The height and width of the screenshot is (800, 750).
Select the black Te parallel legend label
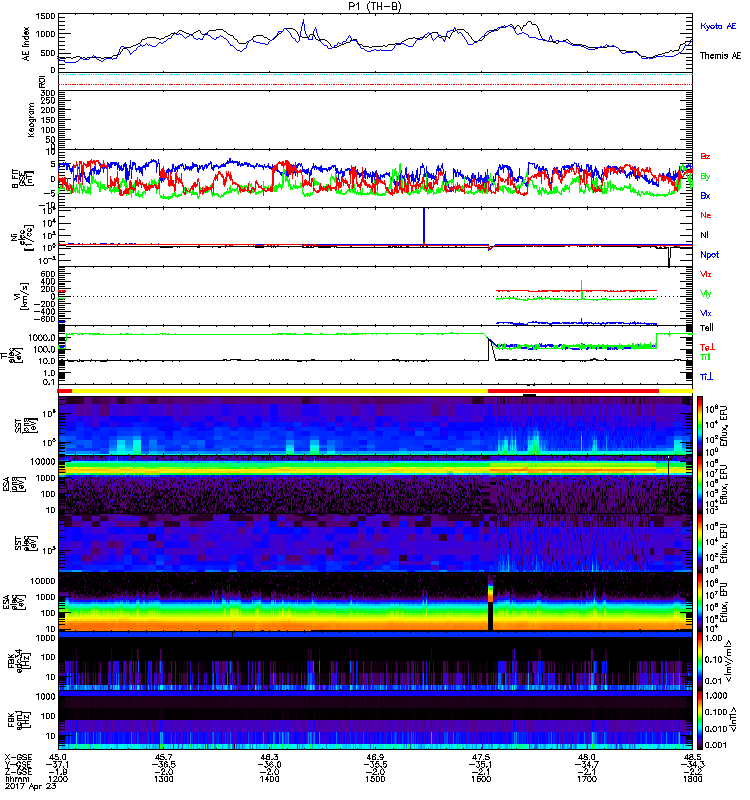click(707, 328)
